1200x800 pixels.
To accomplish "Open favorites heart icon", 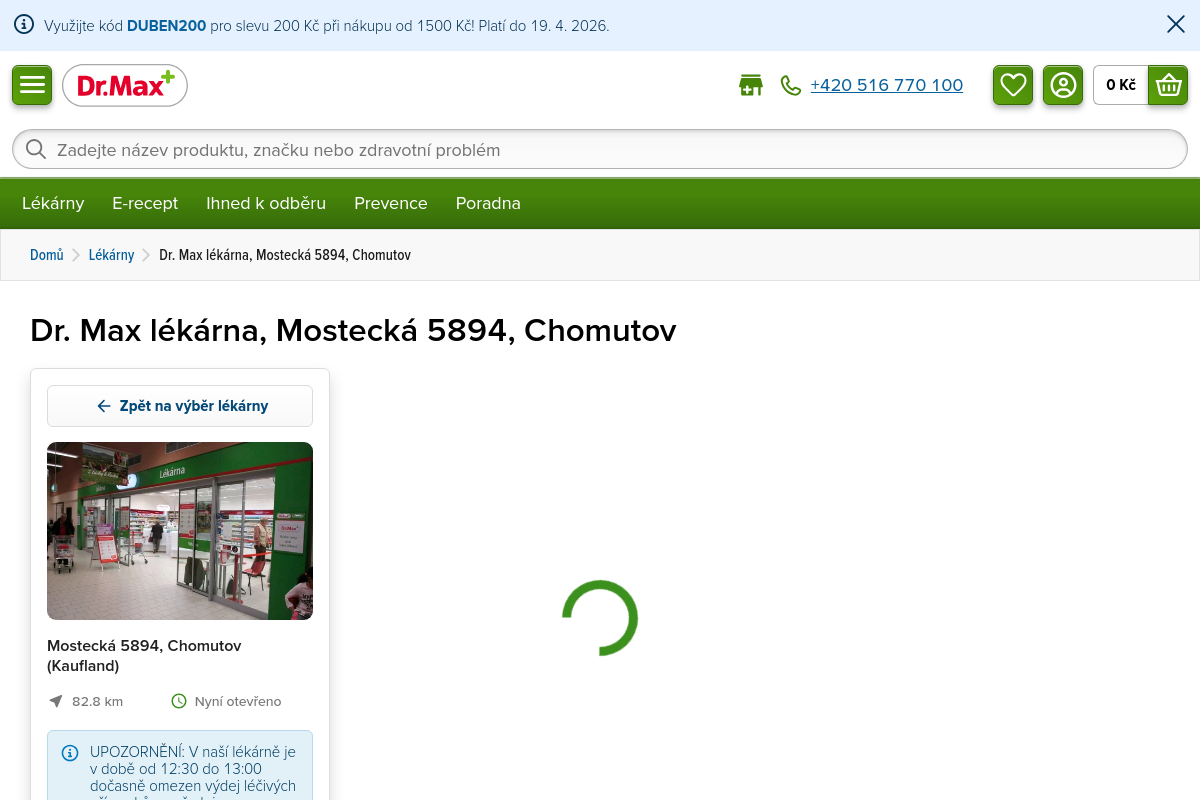I will tap(1013, 85).
